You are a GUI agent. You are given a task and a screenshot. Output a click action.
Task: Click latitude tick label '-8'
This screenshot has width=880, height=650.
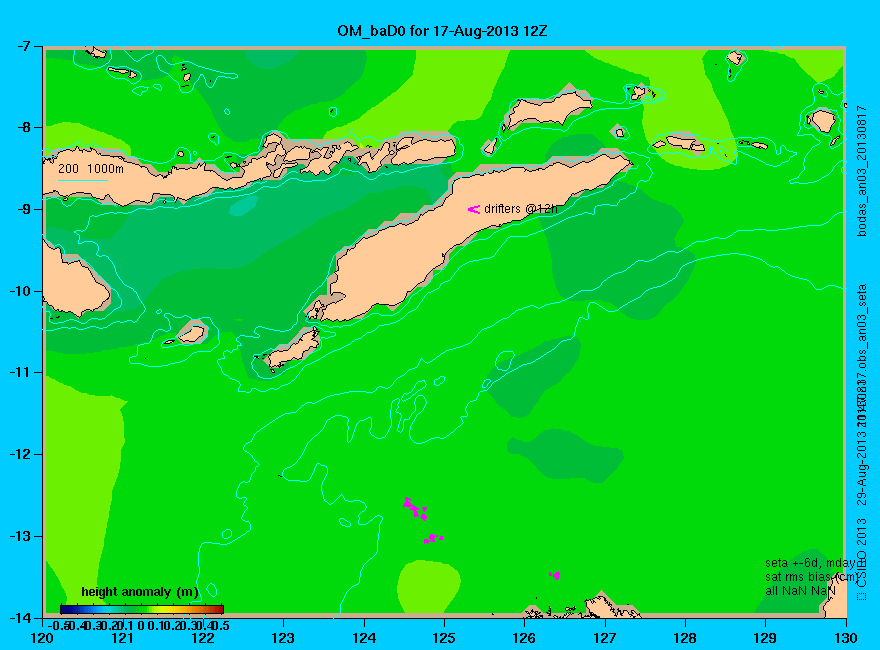coord(25,127)
